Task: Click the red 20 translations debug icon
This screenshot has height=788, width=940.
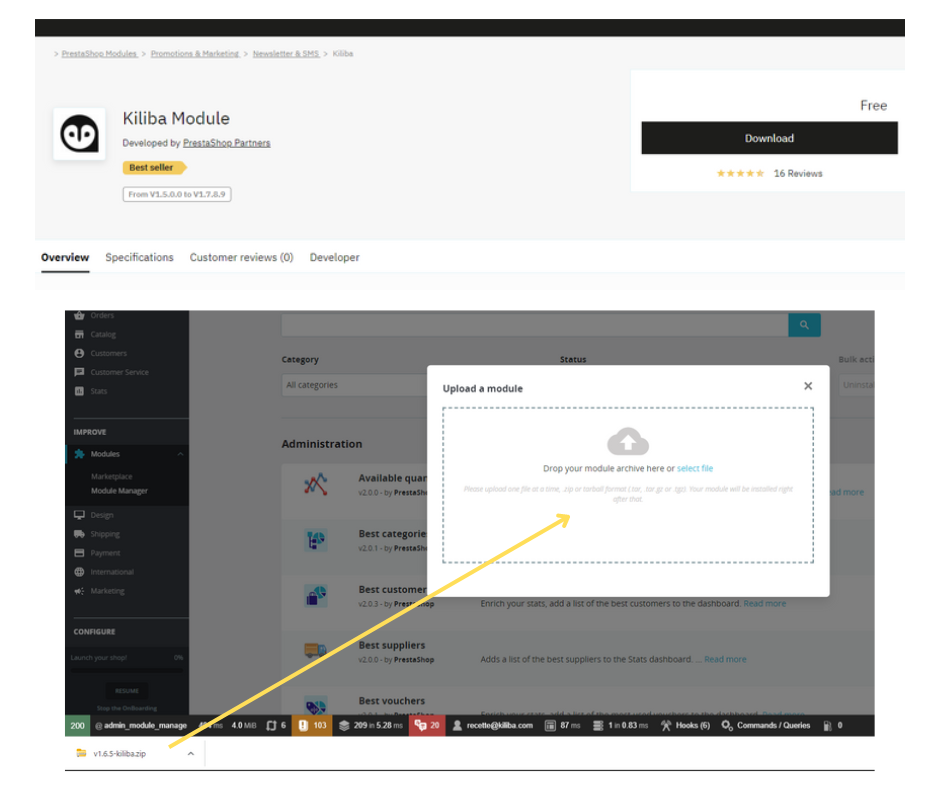Action: coord(420,726)
